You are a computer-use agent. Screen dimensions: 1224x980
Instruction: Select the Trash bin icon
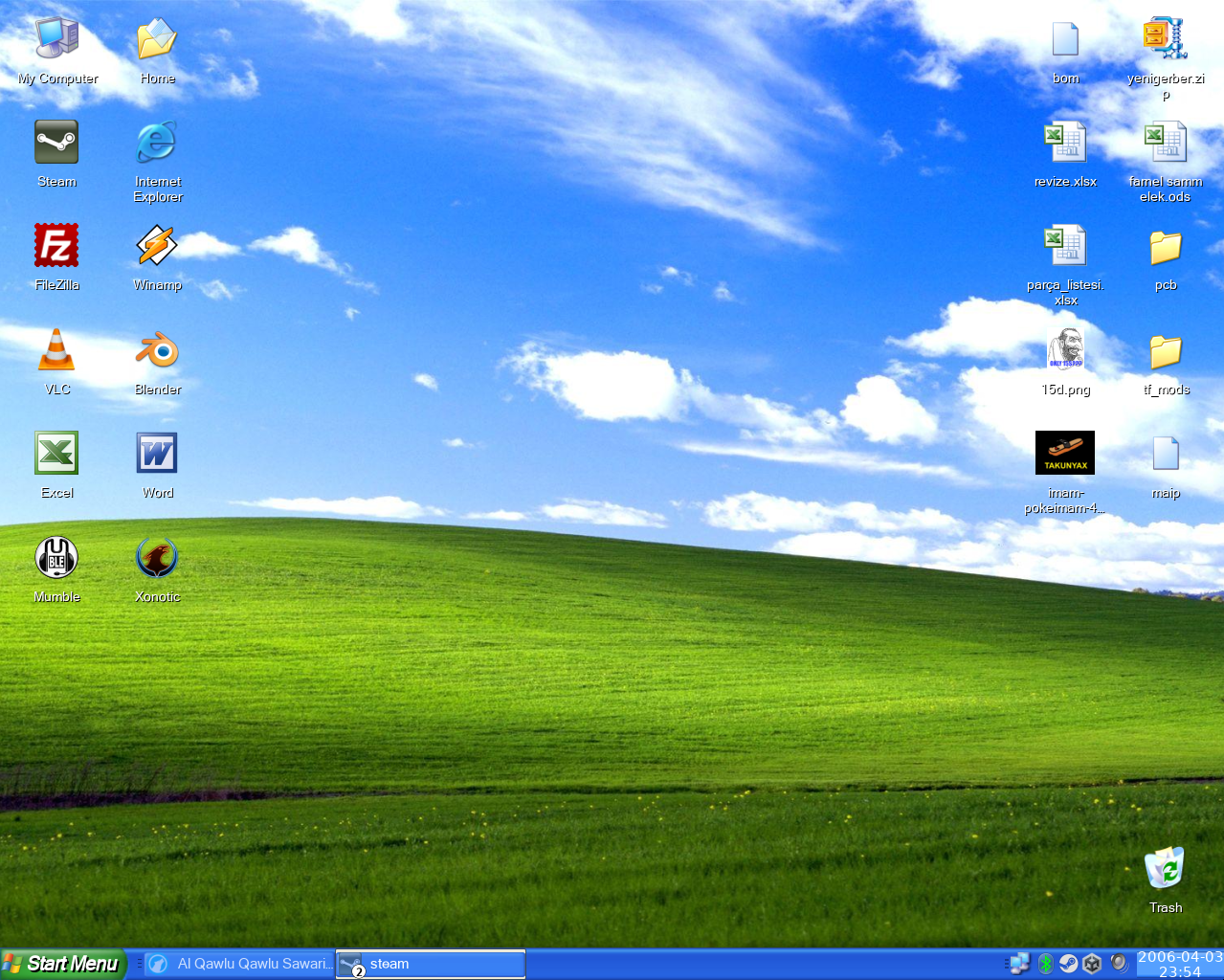1165,868
